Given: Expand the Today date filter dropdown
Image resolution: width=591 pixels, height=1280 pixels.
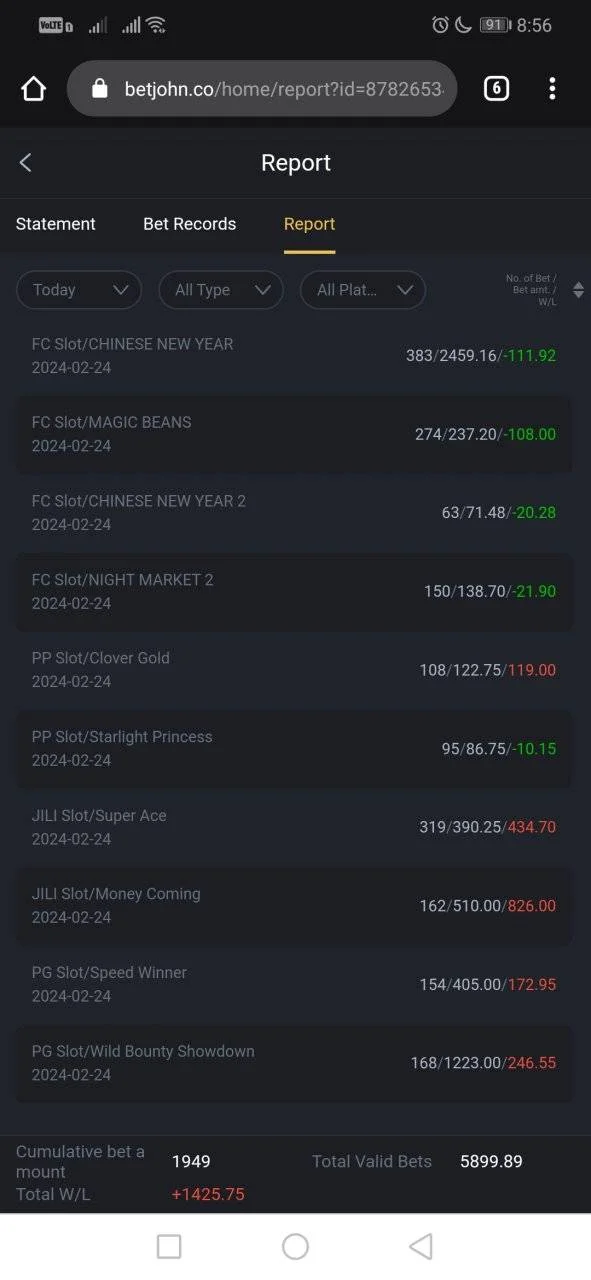Looking at the screenshot, I should pos(78,290).
